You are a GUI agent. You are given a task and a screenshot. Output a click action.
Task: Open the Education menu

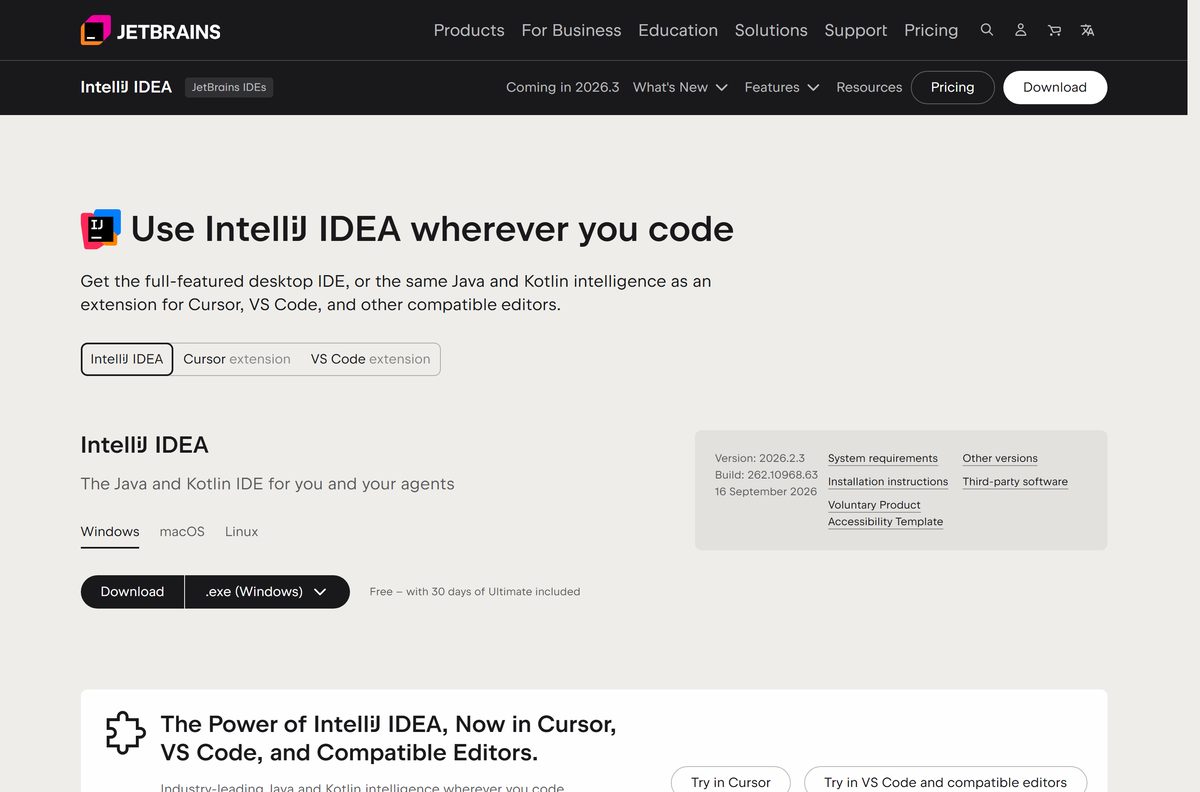678,30
